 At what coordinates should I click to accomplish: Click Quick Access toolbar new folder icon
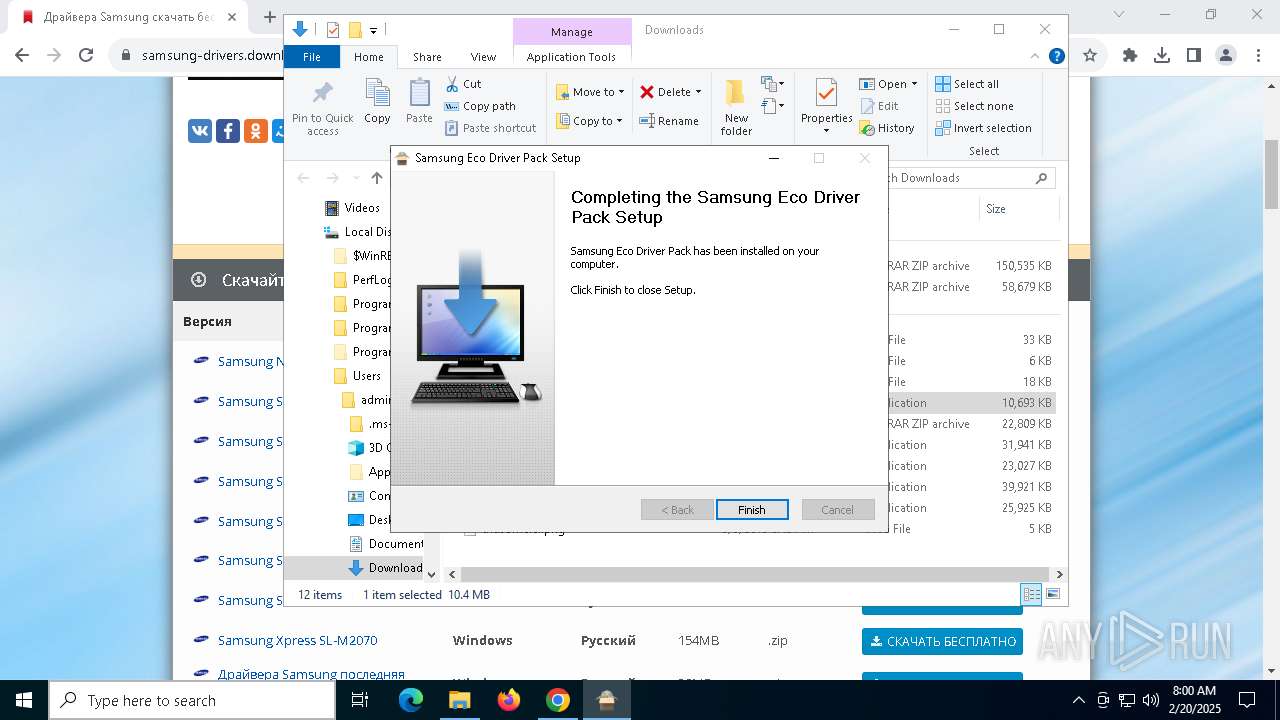pyautogui.click(x=354, y=30)
